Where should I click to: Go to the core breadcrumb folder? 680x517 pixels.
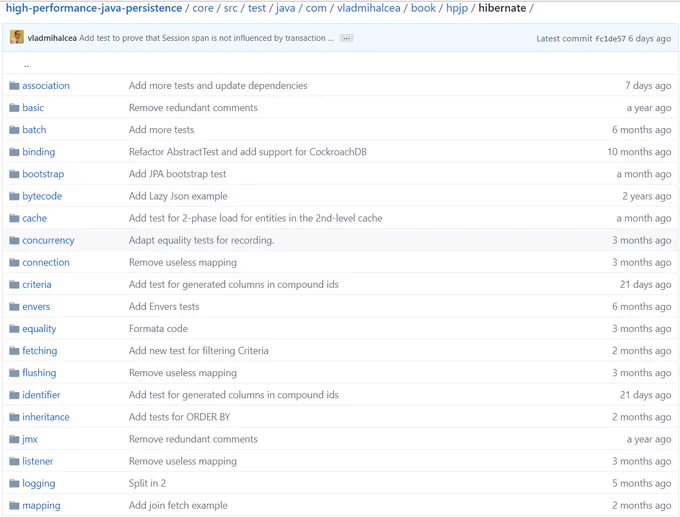coord(203,8)
